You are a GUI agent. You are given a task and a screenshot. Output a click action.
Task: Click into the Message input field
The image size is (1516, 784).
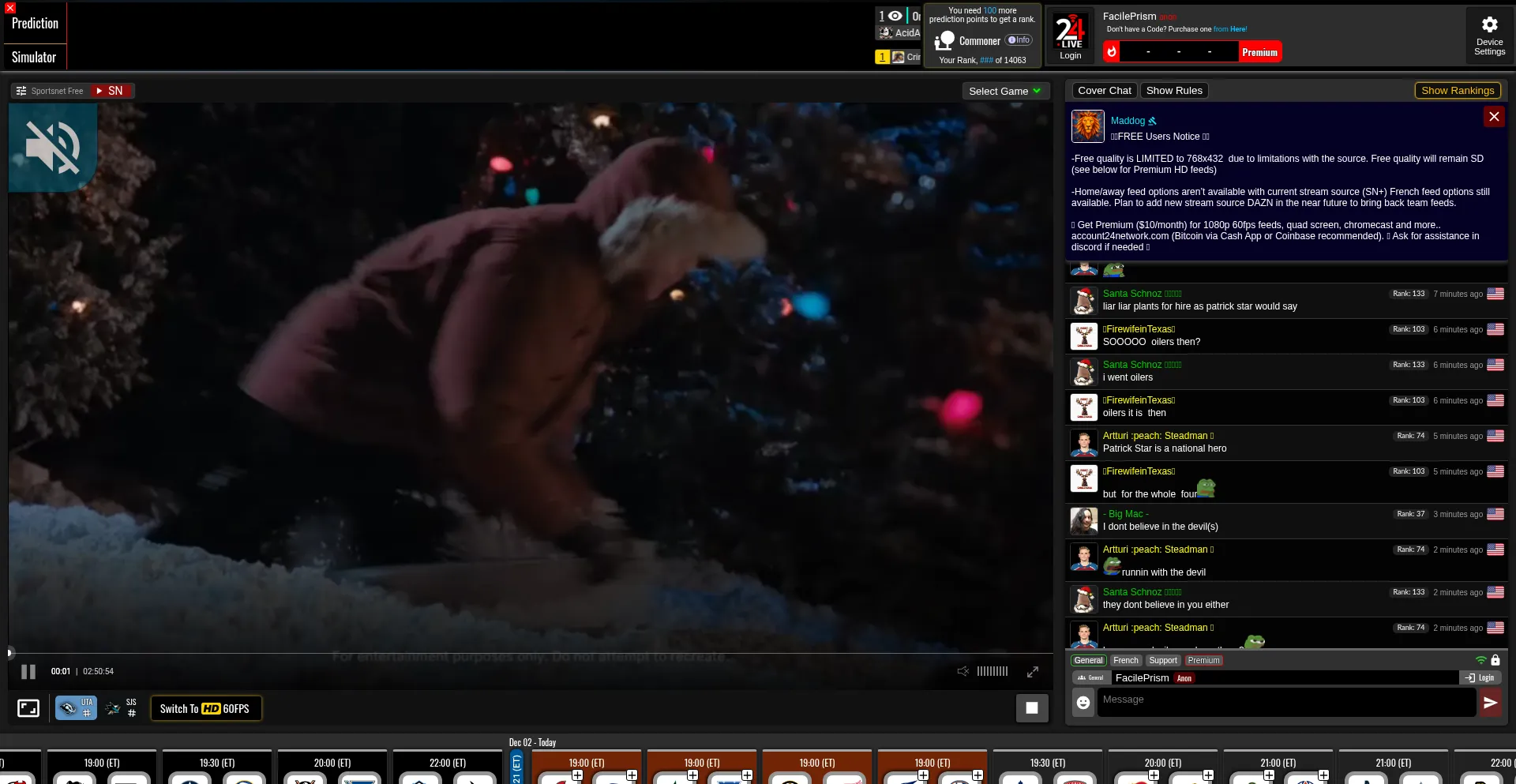(1286, 702)
